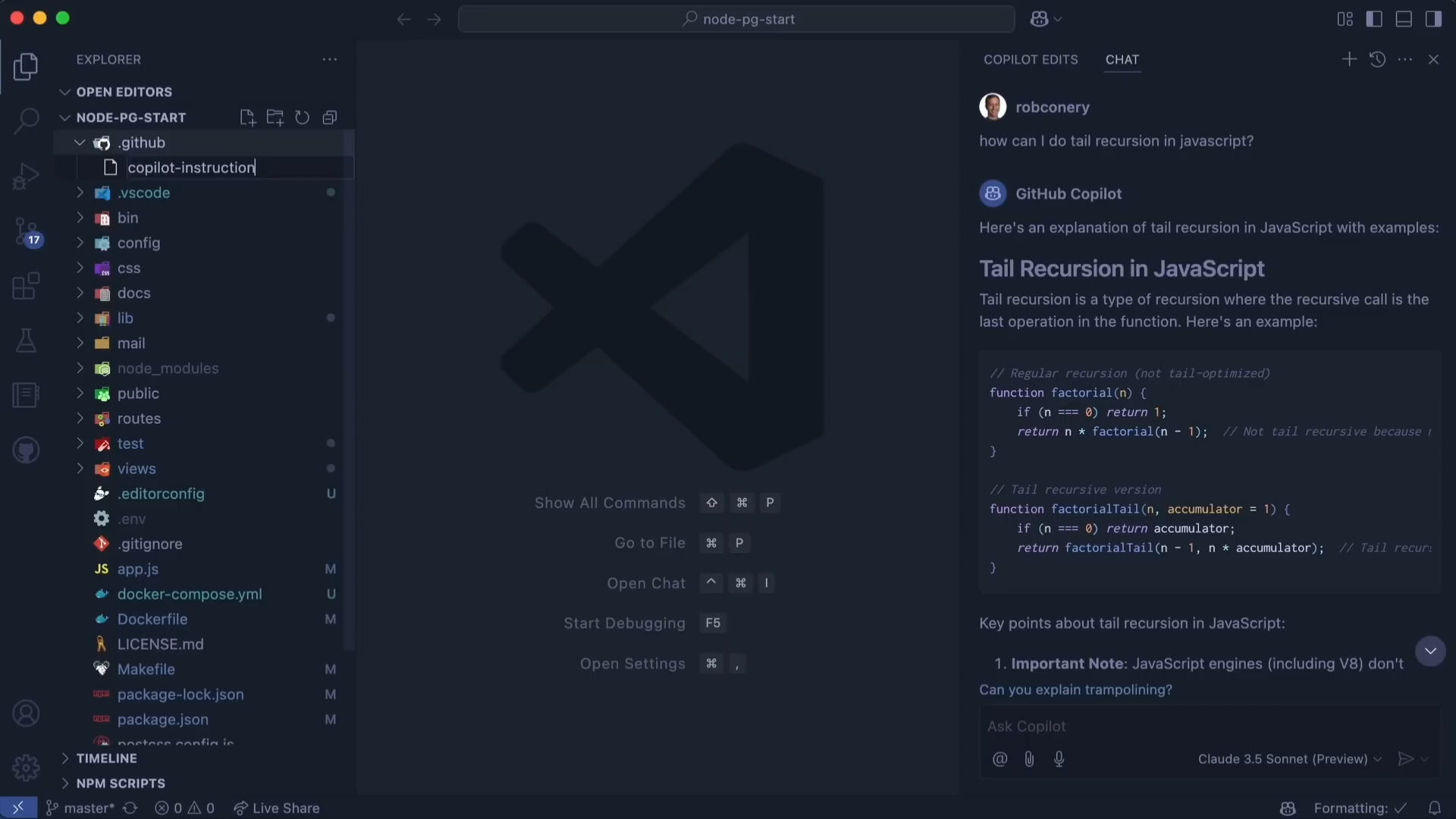Attach context with the paperclip icon
The height and width of the screenshot is (819, 1456).
[x=1029, y=759]
